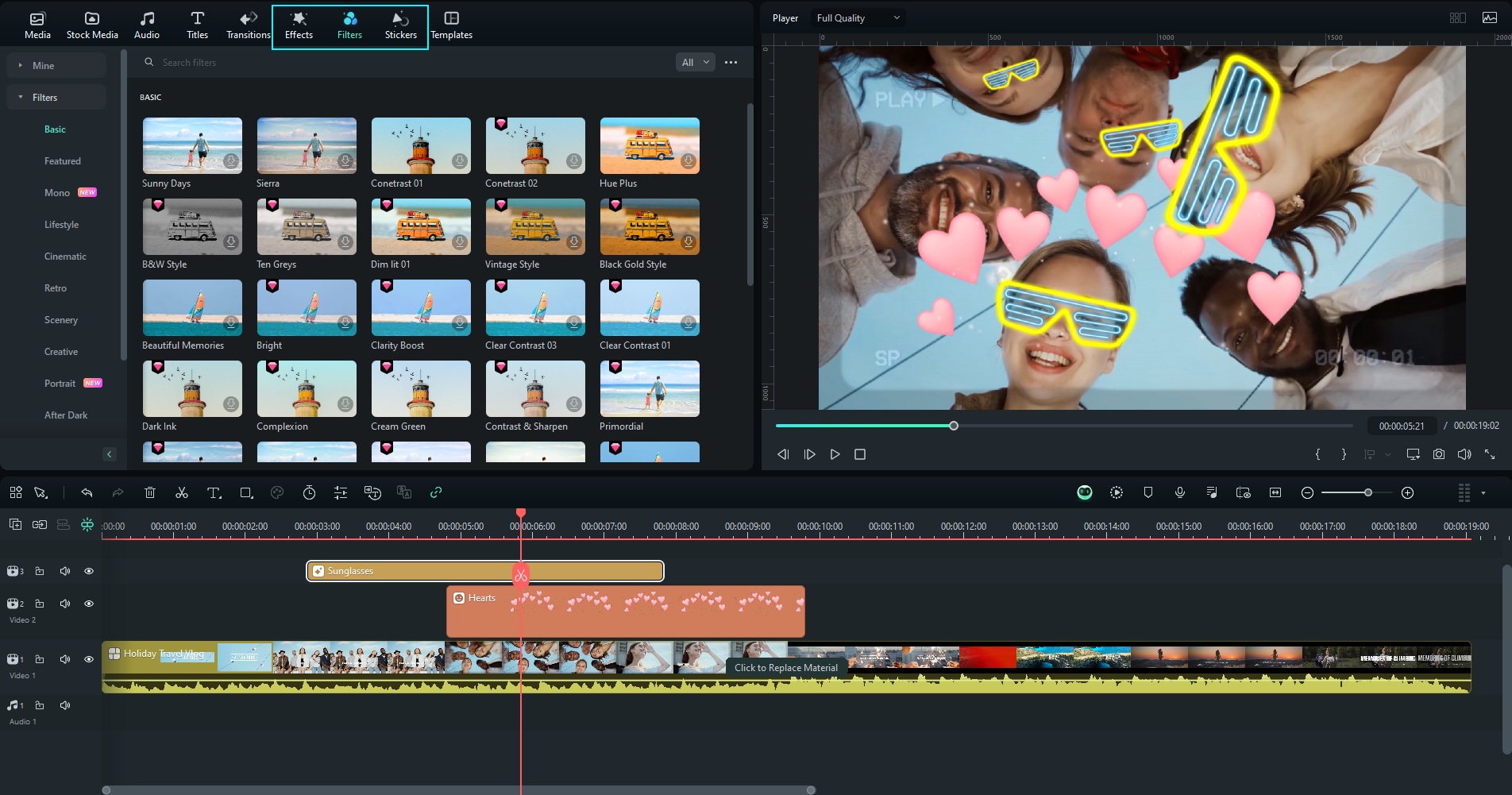Mute the Audio 1 track
The image size is (1512, 795).
pos(65,705)
